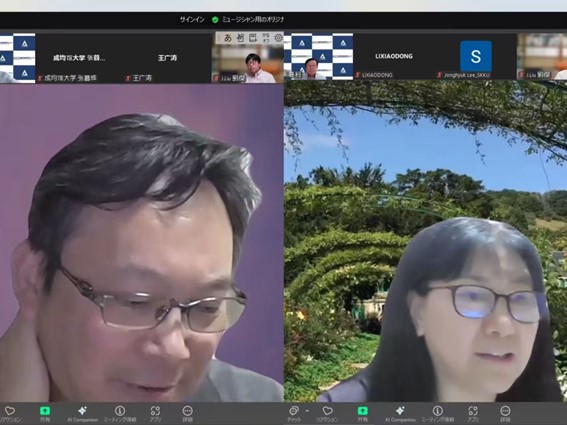Click the IME 般 conversion mode button
Viewport: 567px width, 425px height.
pyautogui.click(x=240, y=38)
